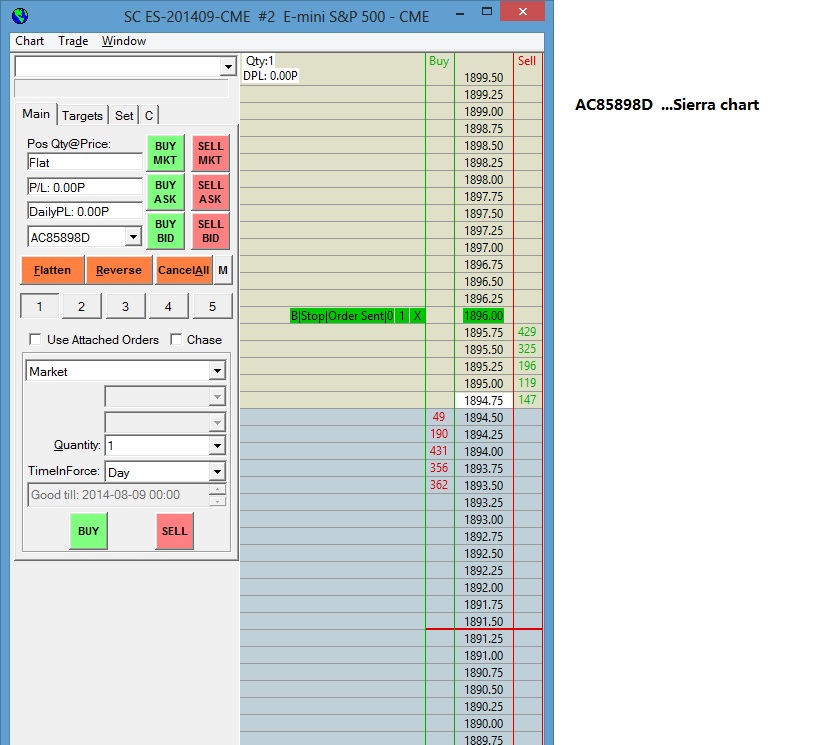Switch to the Main tab

36,114
